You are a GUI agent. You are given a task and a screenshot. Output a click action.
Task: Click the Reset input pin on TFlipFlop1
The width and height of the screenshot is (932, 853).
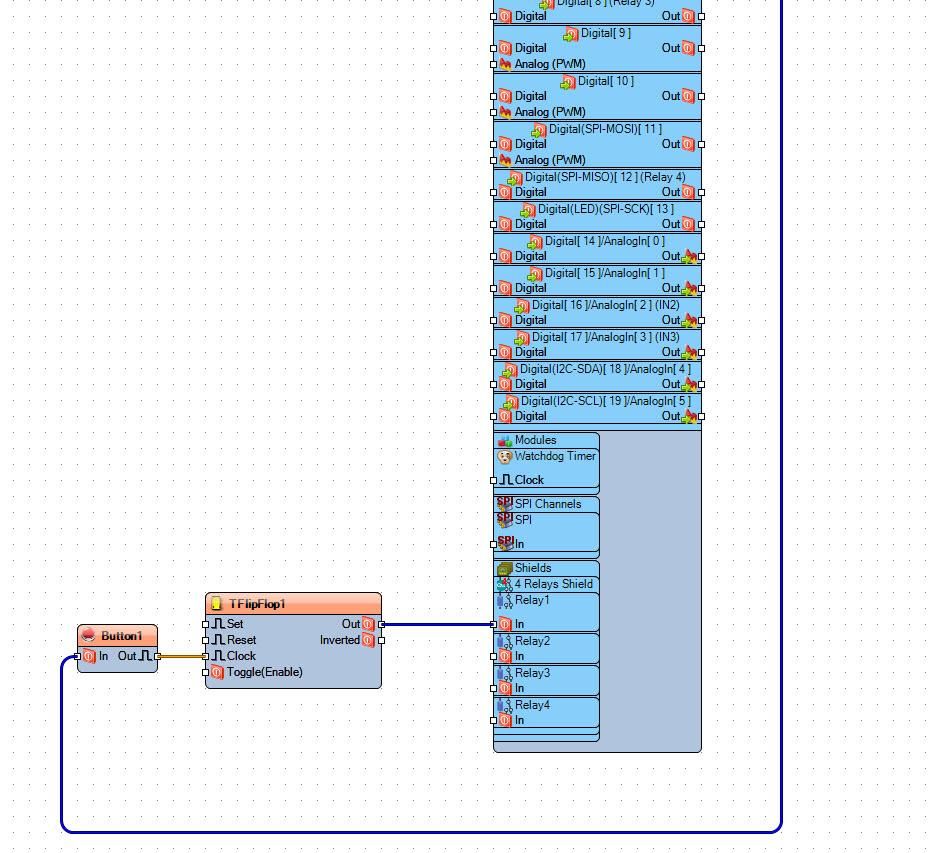point(206,640)
